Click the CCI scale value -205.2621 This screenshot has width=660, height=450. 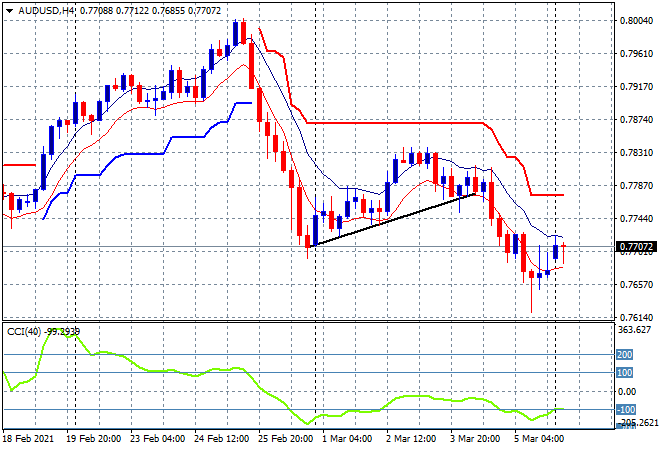639,422
